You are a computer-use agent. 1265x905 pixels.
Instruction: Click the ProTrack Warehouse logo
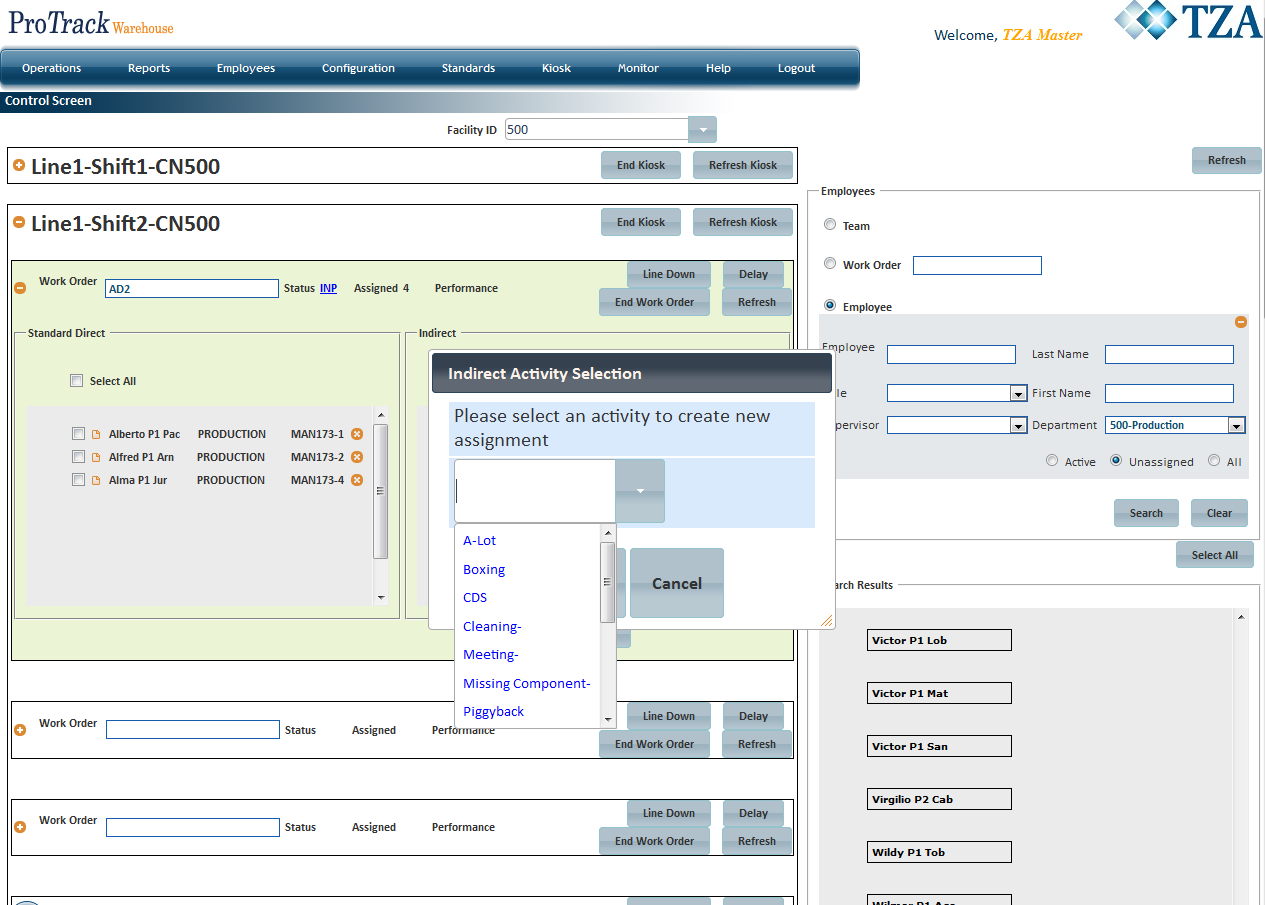coord(91,22)
